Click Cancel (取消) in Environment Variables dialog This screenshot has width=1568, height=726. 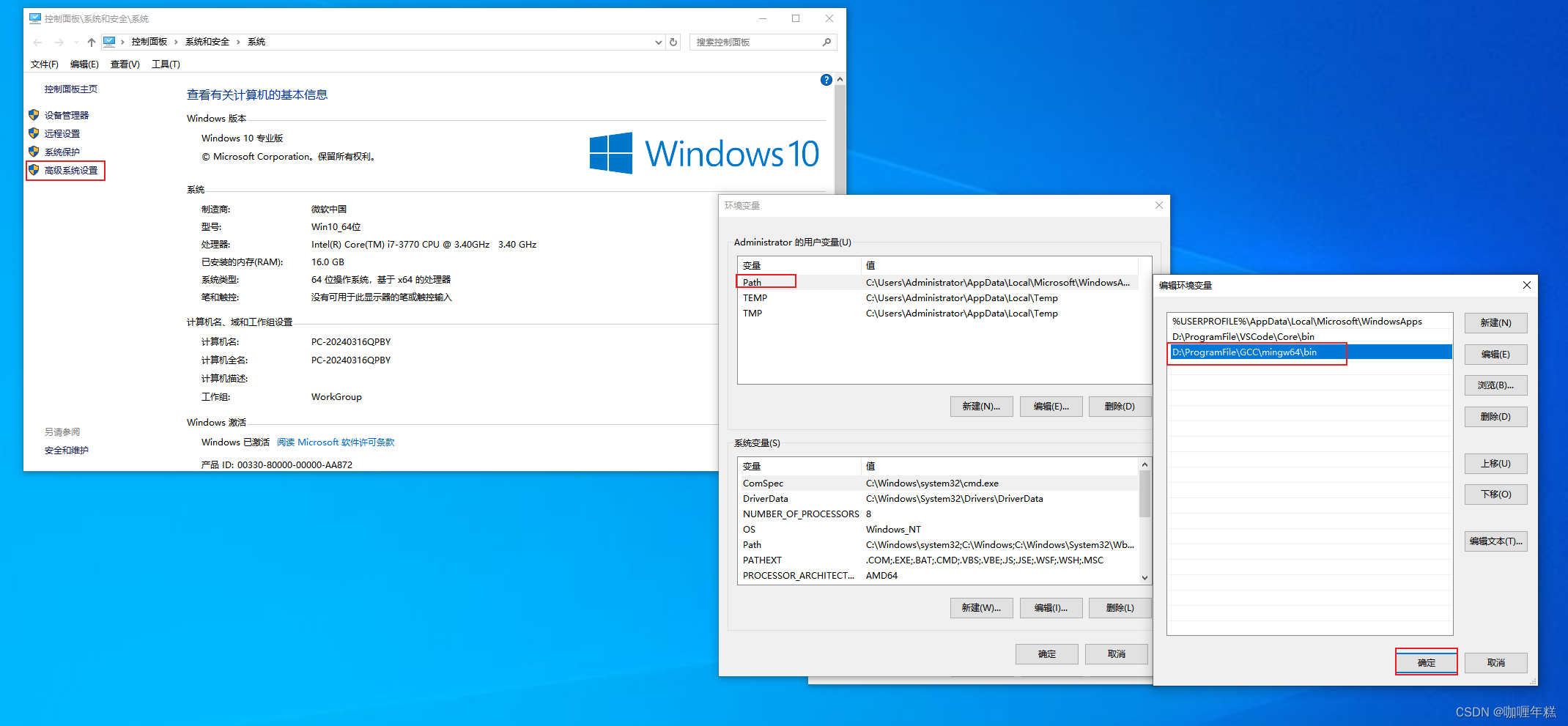[x=1117, y=654]
